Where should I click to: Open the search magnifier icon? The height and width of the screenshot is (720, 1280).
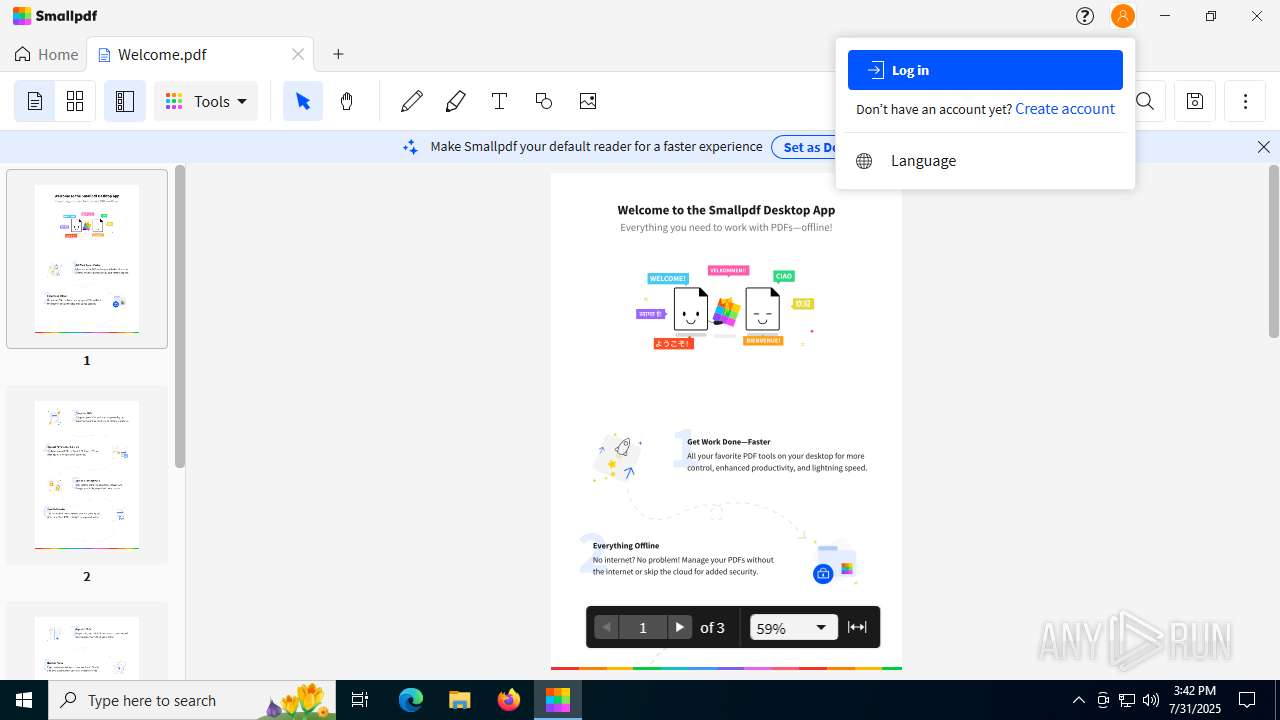point(1145,101)
